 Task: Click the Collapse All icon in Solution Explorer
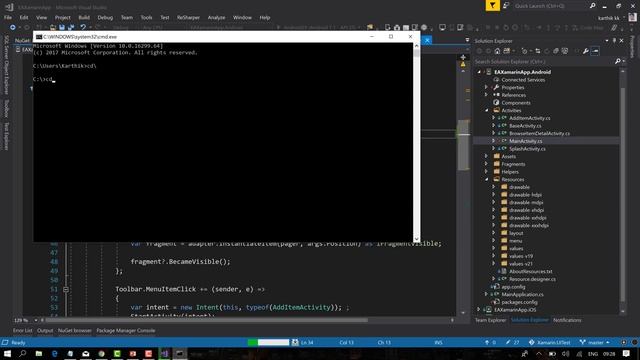[x=556, y=51]
